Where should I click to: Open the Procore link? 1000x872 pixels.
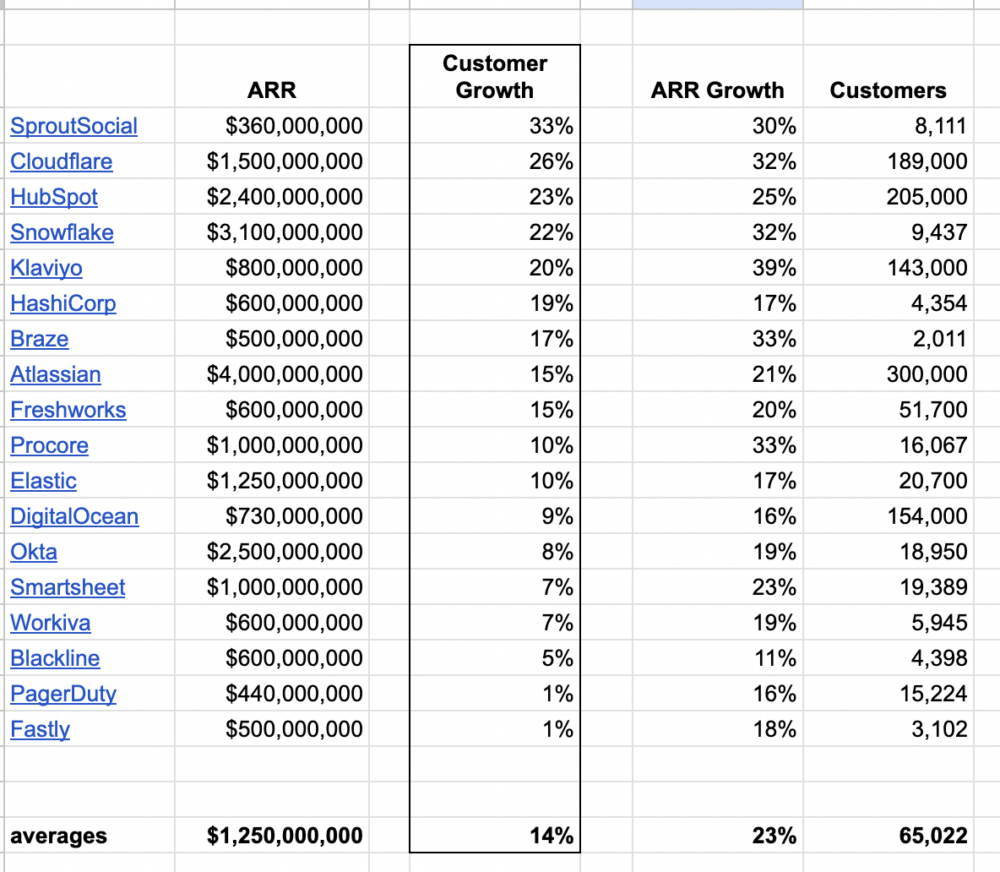pos(49,445)
